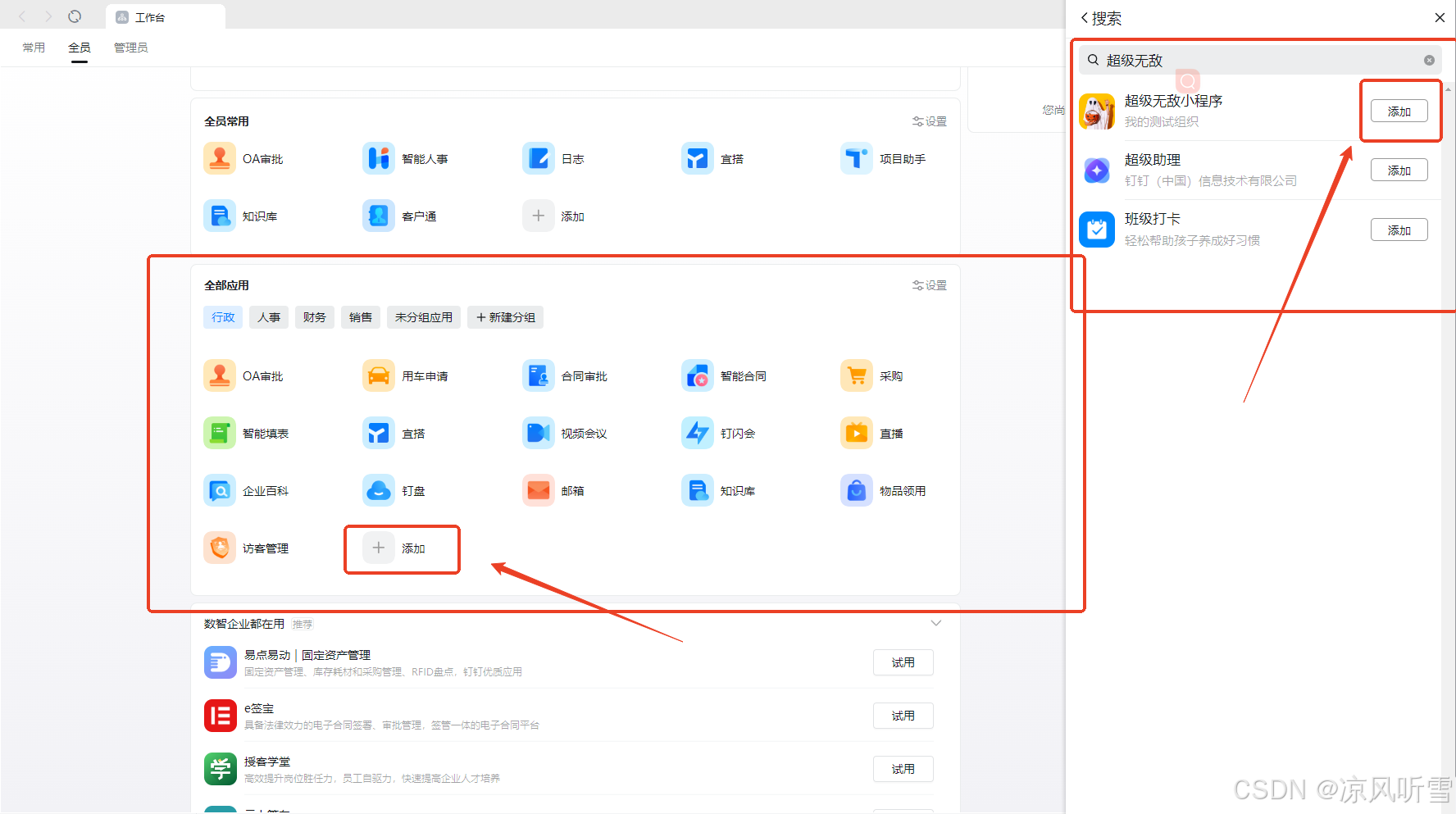The image size is (1456, 814).
Task: Open 智能合同 app icon
Action: pos(697,375)
